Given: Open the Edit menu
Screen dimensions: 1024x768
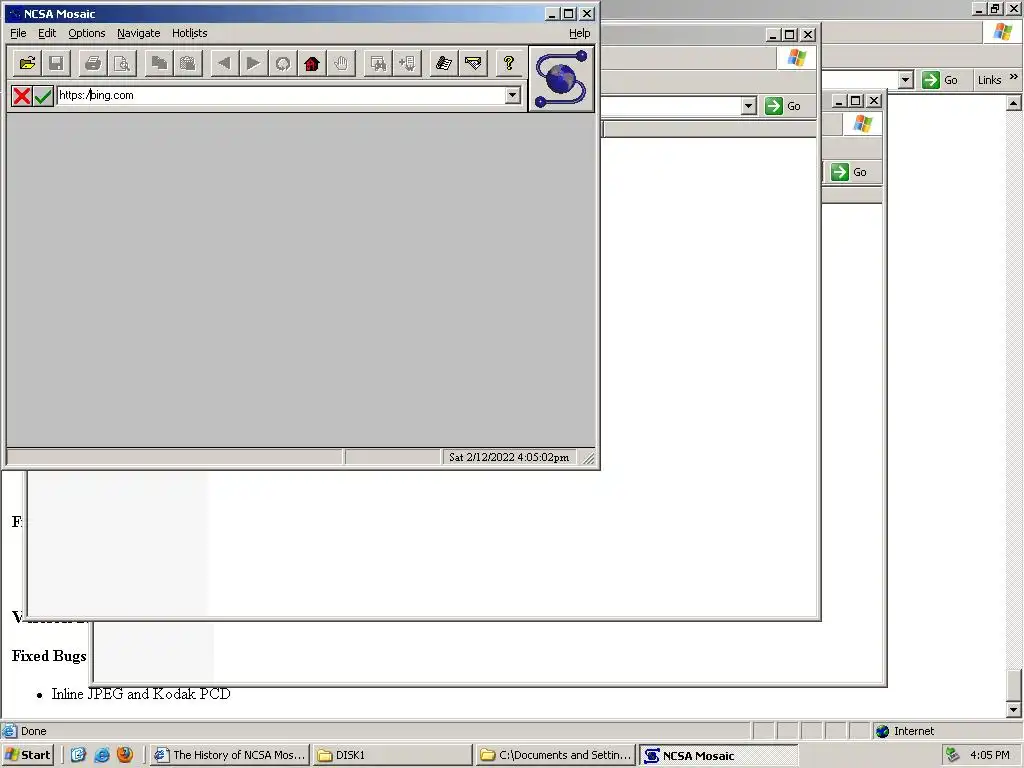Looking at the screenshot, I should (x=47, y=33).
